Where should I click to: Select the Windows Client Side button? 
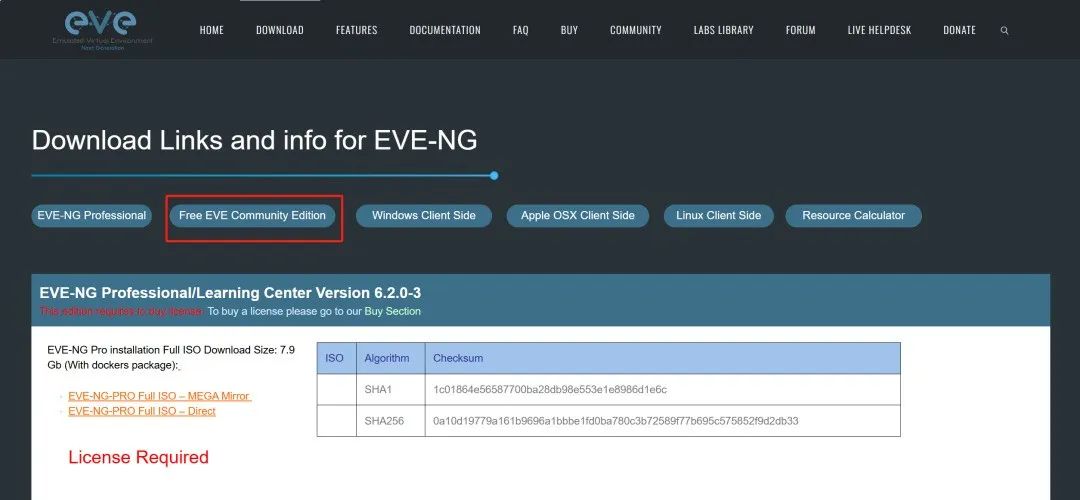424,216
